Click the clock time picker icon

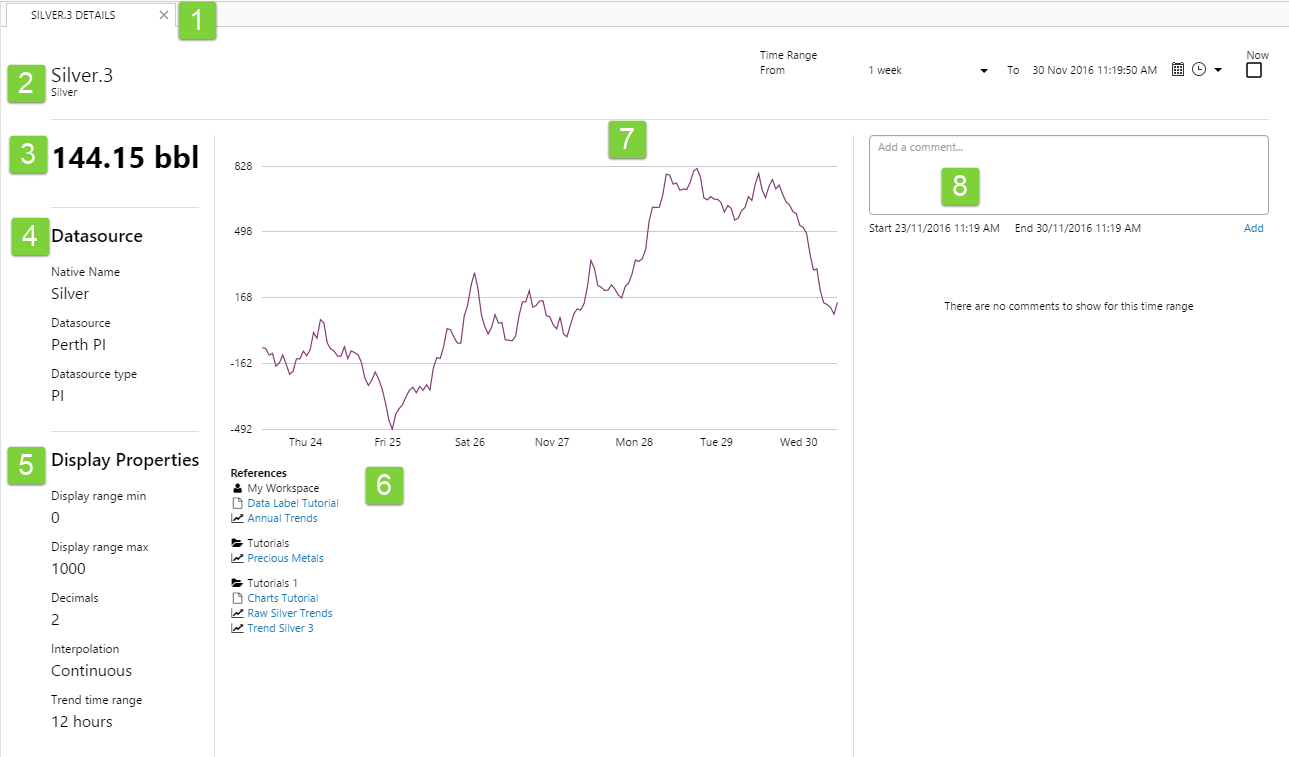[1199, 70]
